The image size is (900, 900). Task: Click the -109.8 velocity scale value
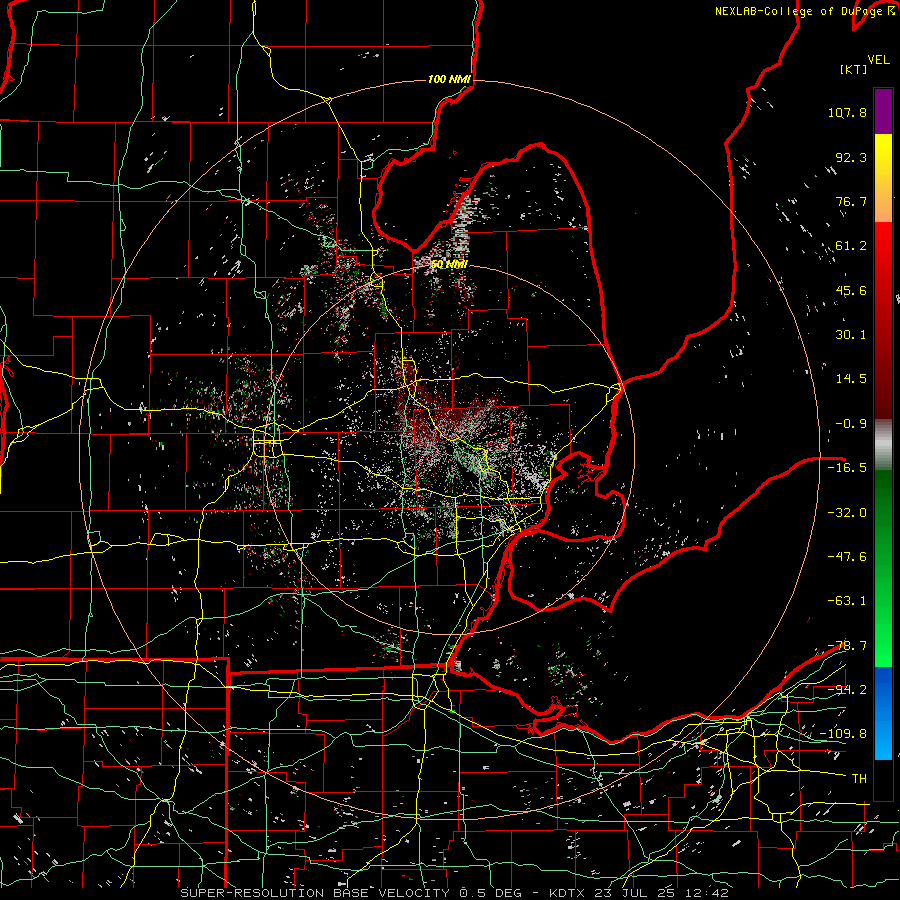[x=843, y=734]
